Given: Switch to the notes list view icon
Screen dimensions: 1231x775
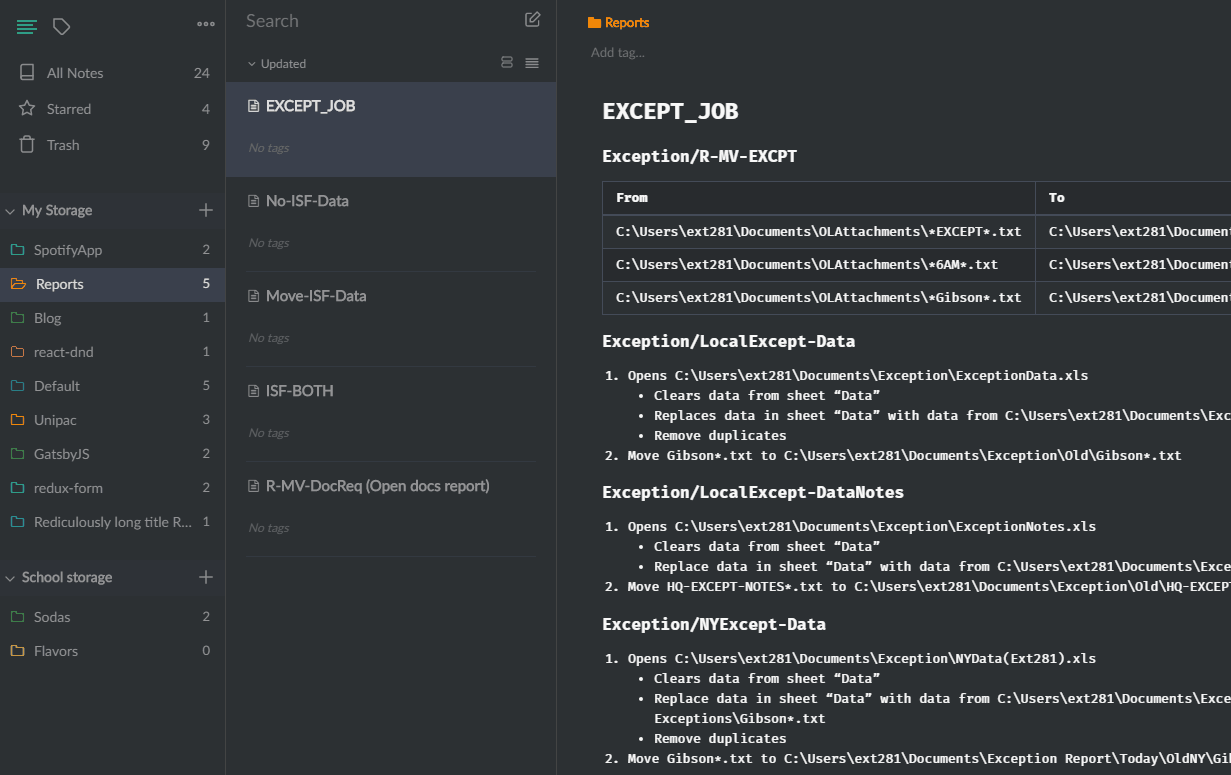Looking at the screenshot, I should (27, 27).
